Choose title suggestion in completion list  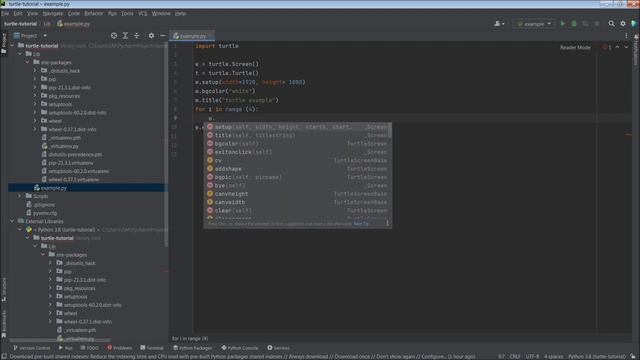click(297, 135)
